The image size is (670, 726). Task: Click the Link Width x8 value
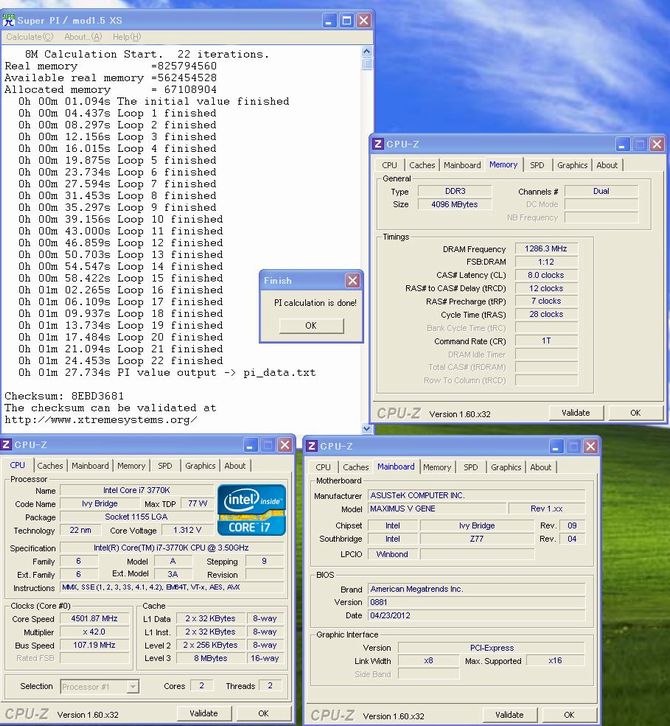(428, 661)
